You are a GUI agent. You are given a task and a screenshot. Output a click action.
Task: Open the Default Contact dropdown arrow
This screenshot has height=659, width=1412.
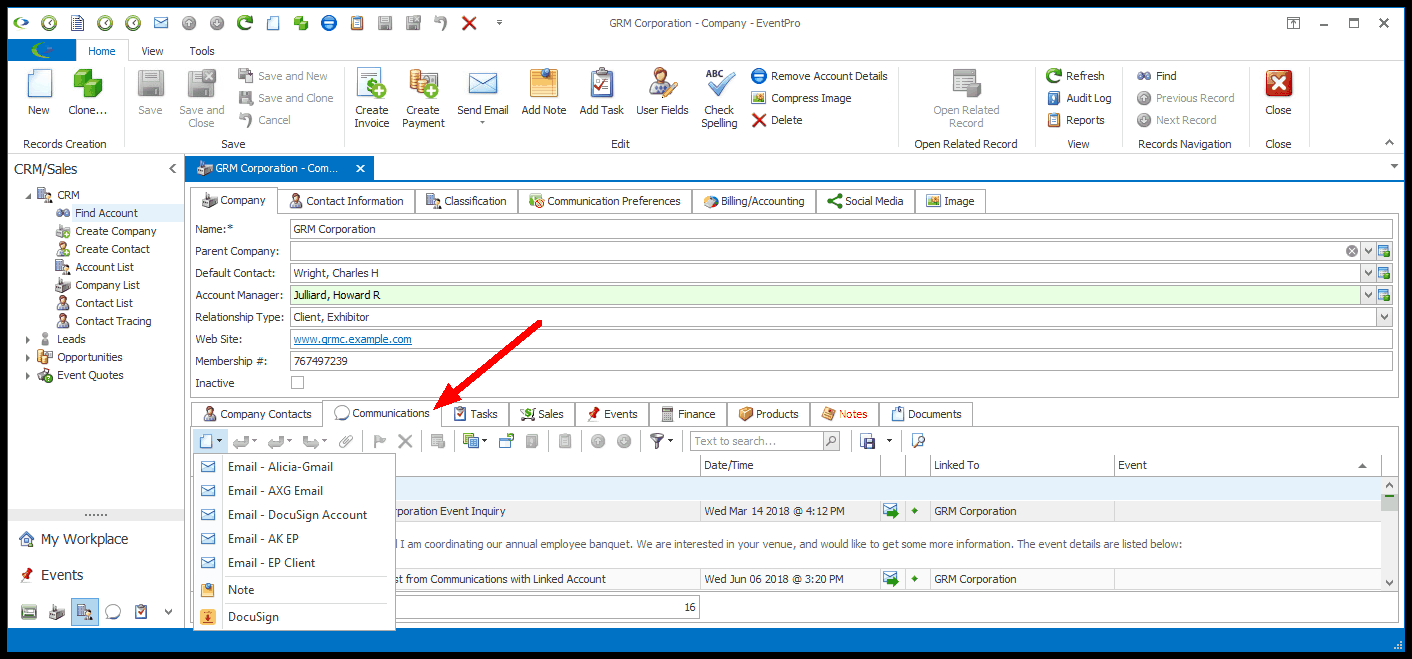tap(1367, 273)
